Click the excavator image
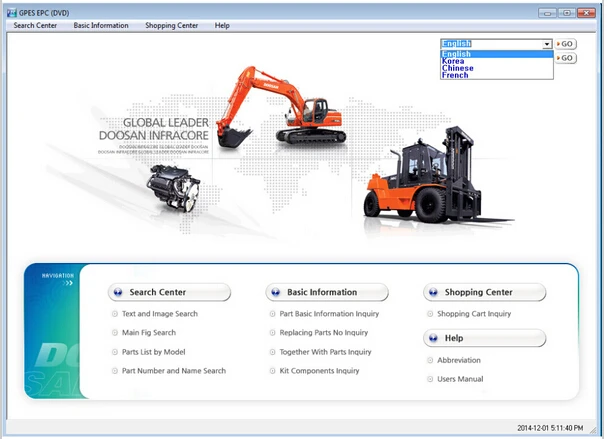The height and width of the screenshot is (439, 607). pos(279,107)
